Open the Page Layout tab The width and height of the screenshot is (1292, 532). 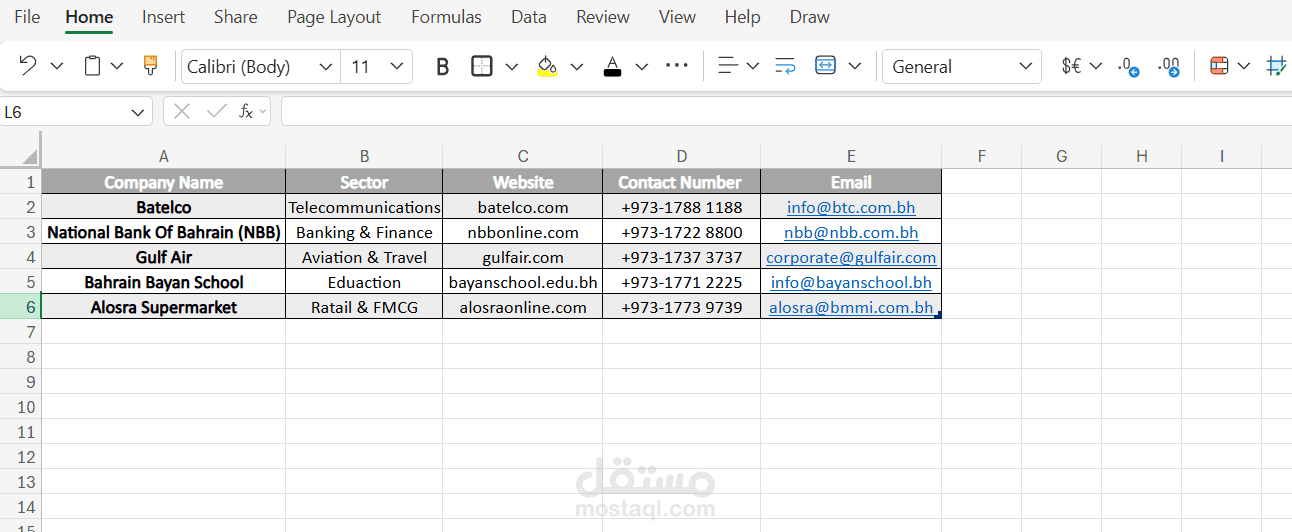pyautogui.click(x=334, y=17)
